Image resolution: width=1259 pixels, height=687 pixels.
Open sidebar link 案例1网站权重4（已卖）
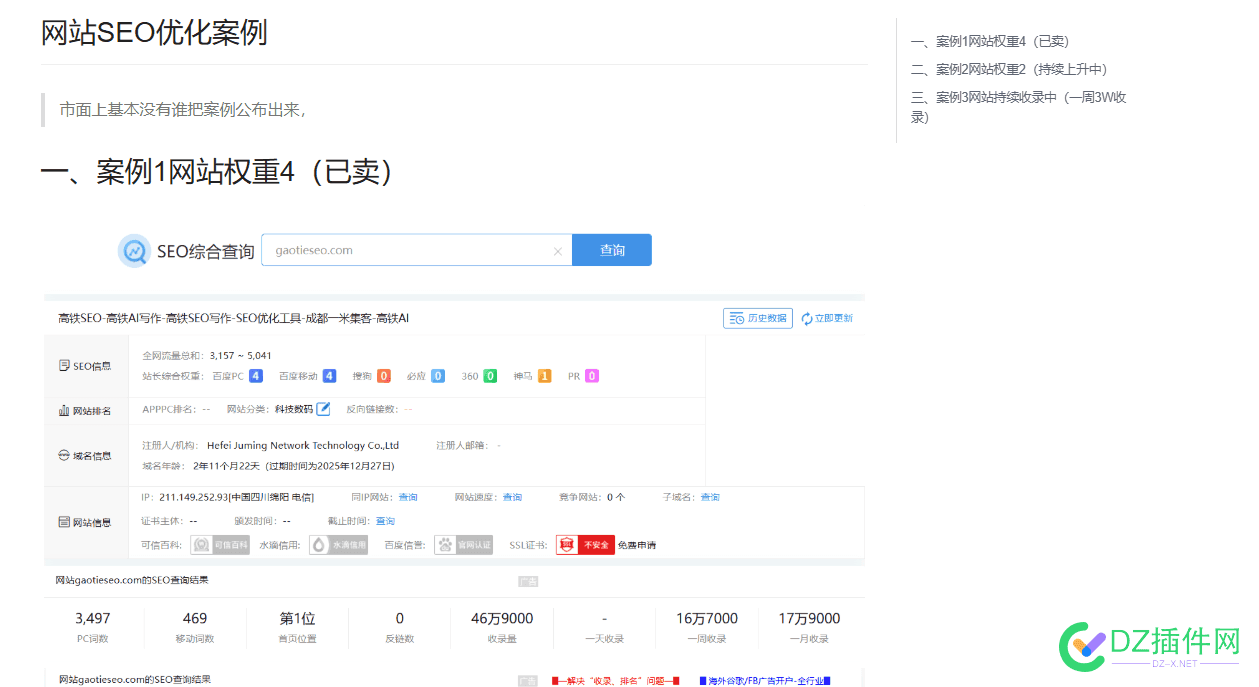990,42
